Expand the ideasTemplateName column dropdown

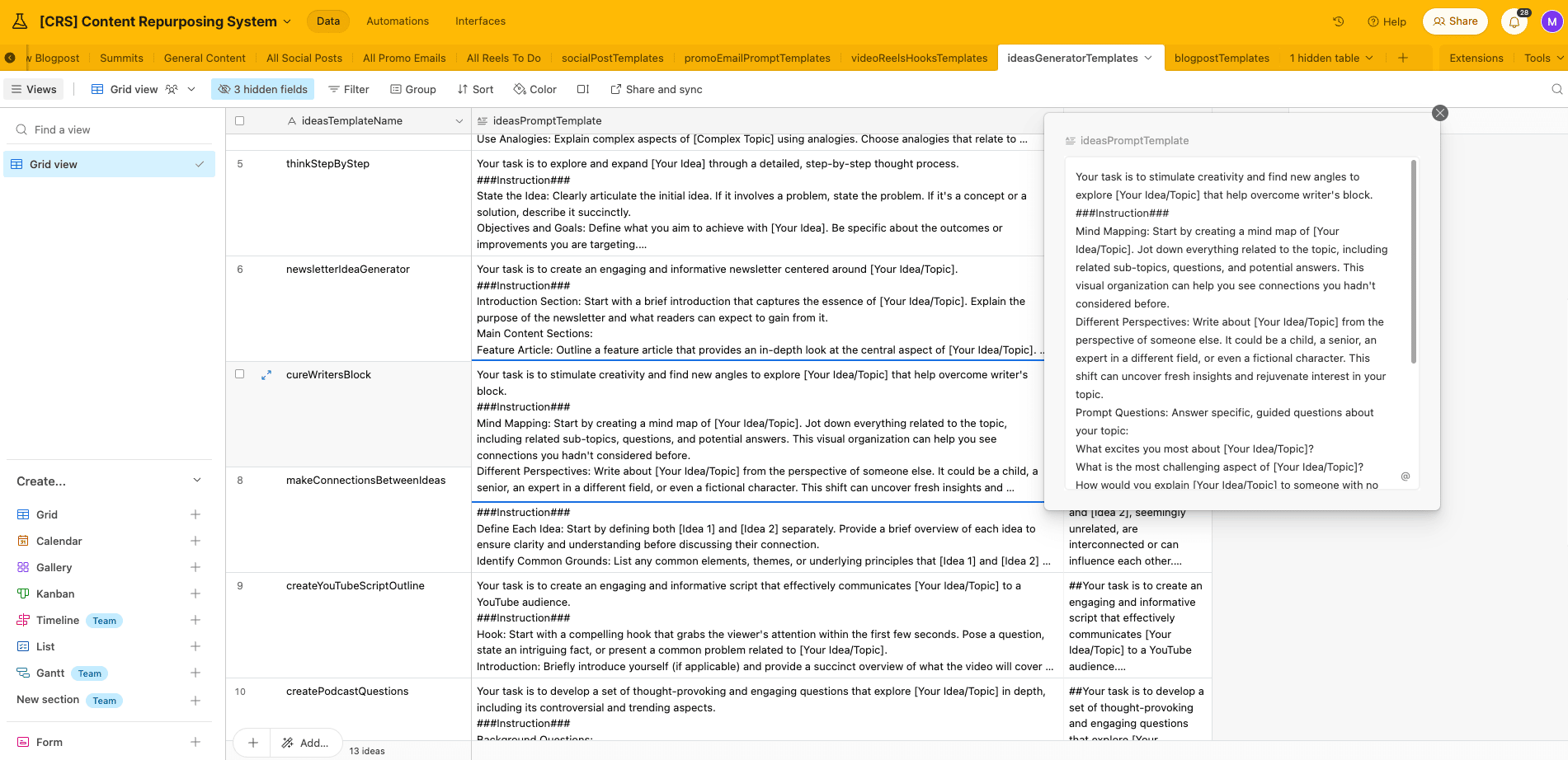(459, 121)
